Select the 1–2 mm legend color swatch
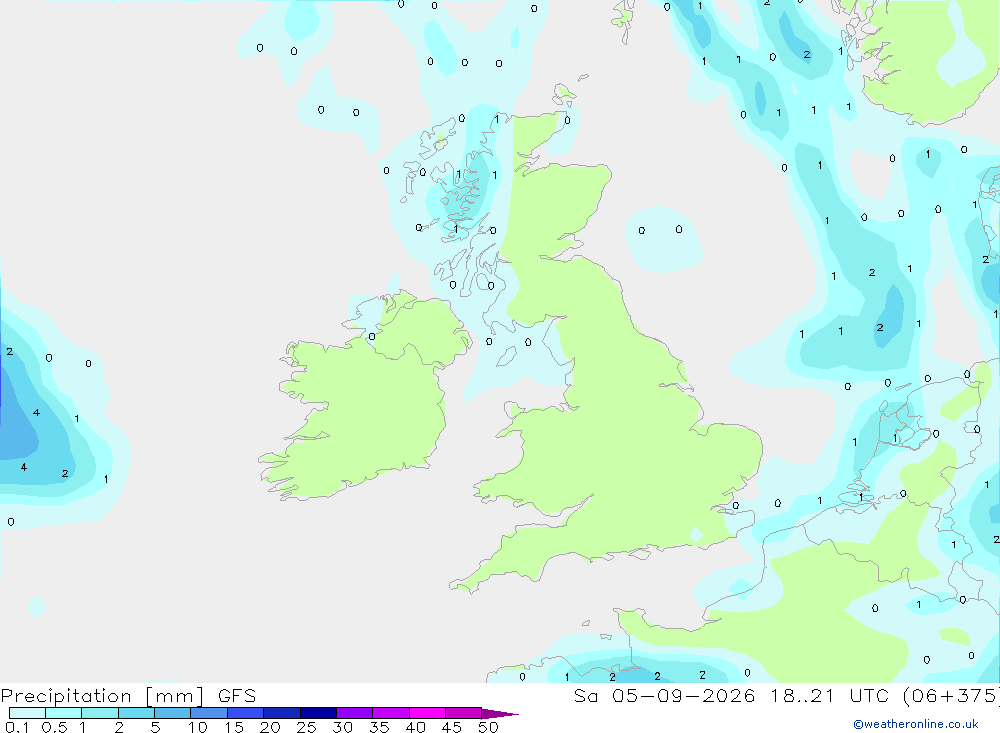 tap(99, 713)
